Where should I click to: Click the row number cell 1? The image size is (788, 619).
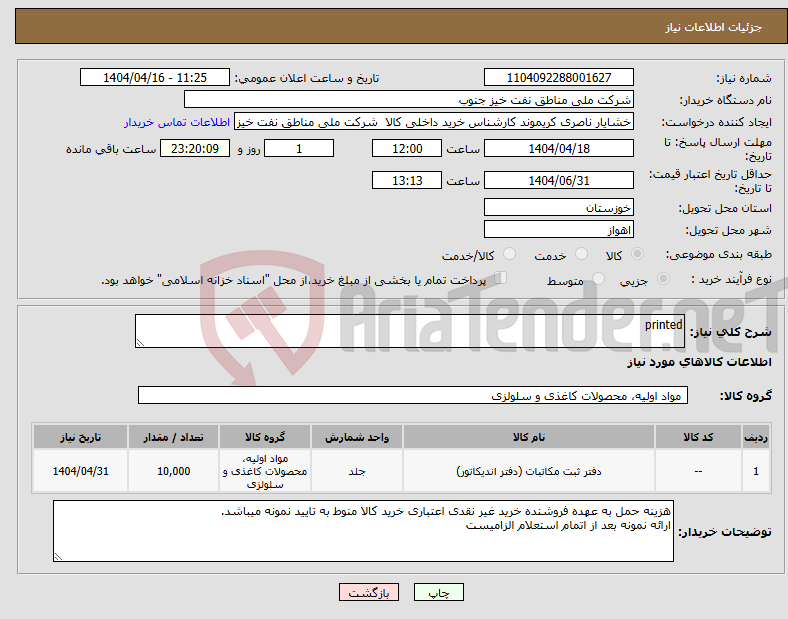(x=756, y=471)
